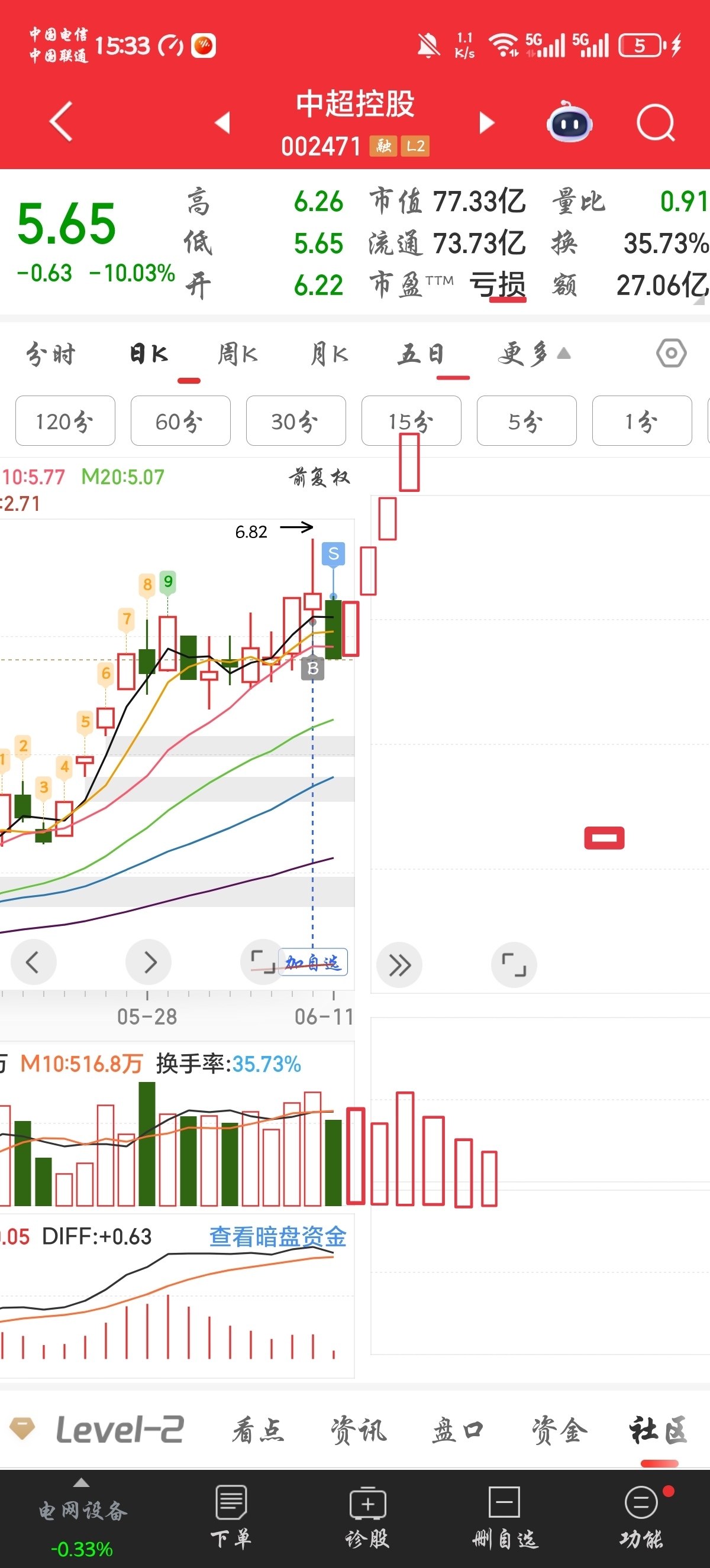
Task: Tap current price 5.65
Action: 67,223
